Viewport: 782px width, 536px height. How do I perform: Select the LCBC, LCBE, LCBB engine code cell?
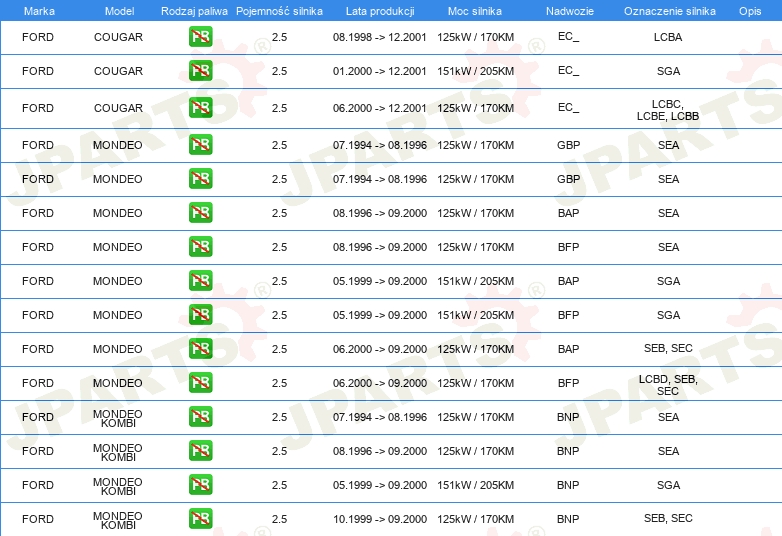coord(668,110)
